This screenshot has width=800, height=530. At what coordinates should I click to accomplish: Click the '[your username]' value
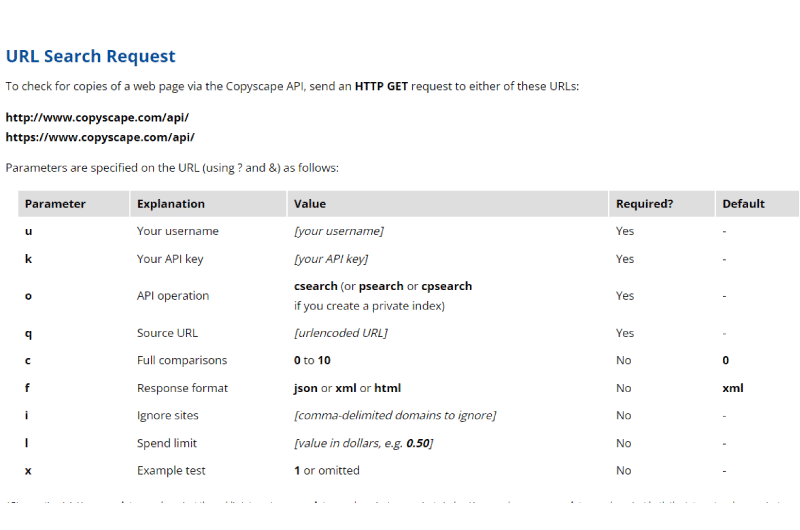[339, 231]
